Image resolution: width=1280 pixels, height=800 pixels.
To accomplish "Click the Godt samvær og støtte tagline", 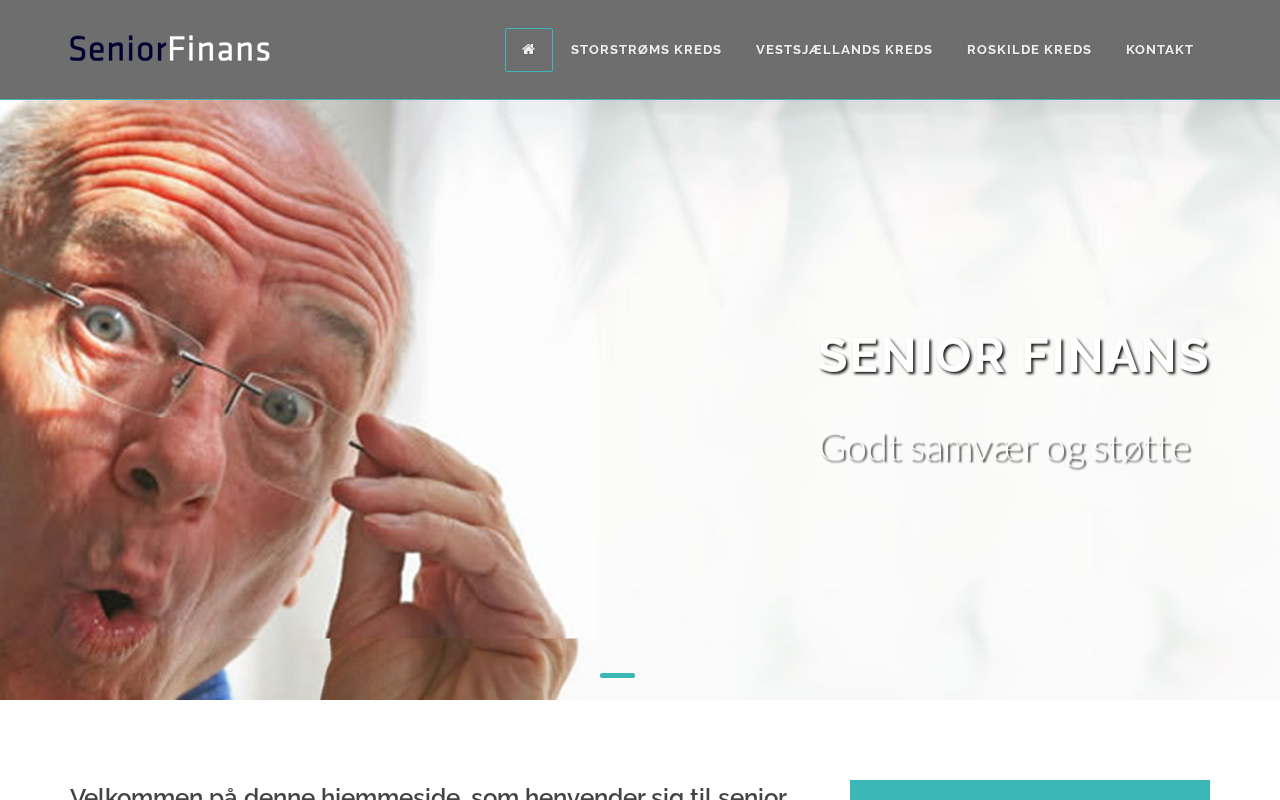I will (1005, 449).
